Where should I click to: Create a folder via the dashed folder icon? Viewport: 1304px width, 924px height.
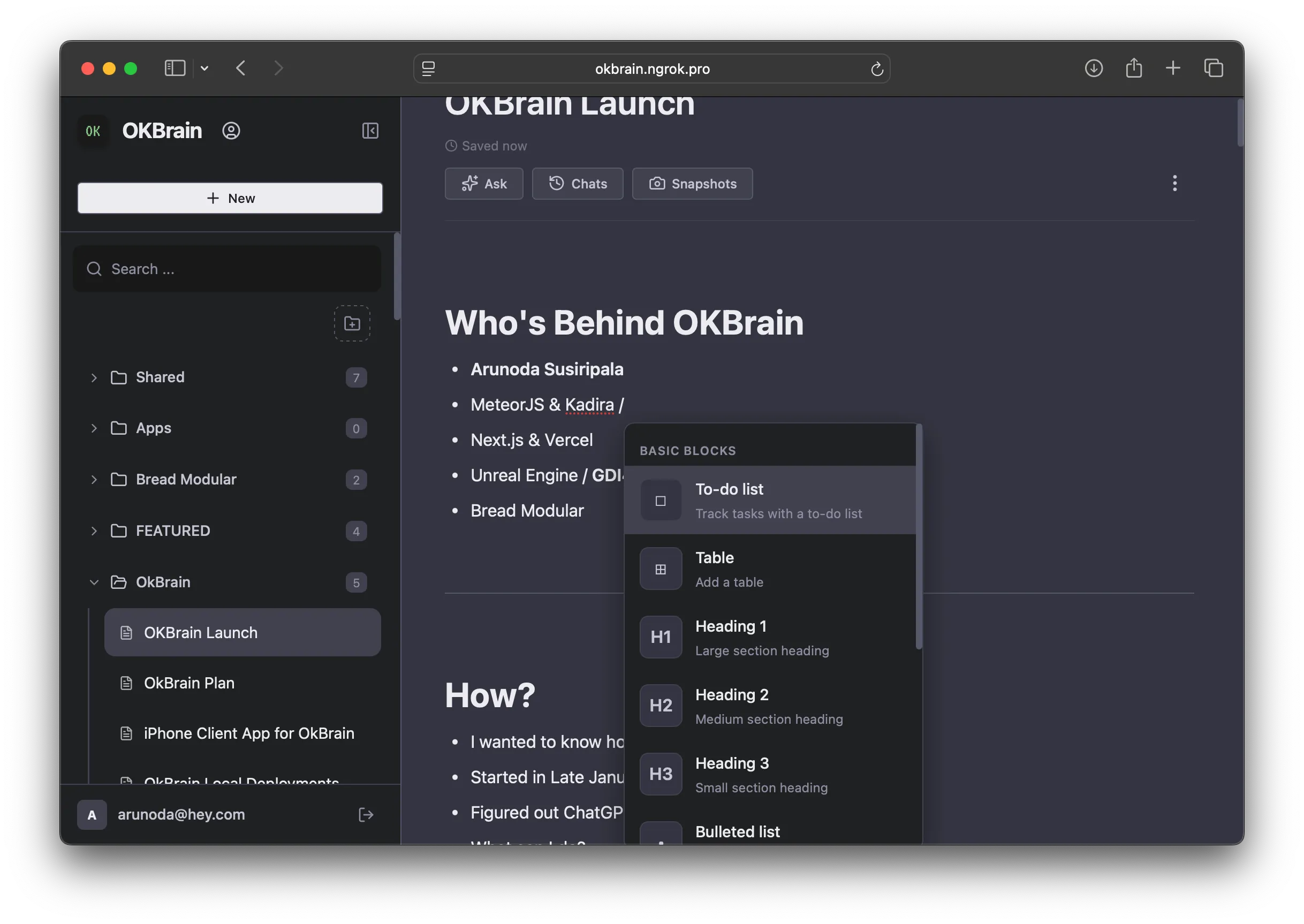coord(352,323)
